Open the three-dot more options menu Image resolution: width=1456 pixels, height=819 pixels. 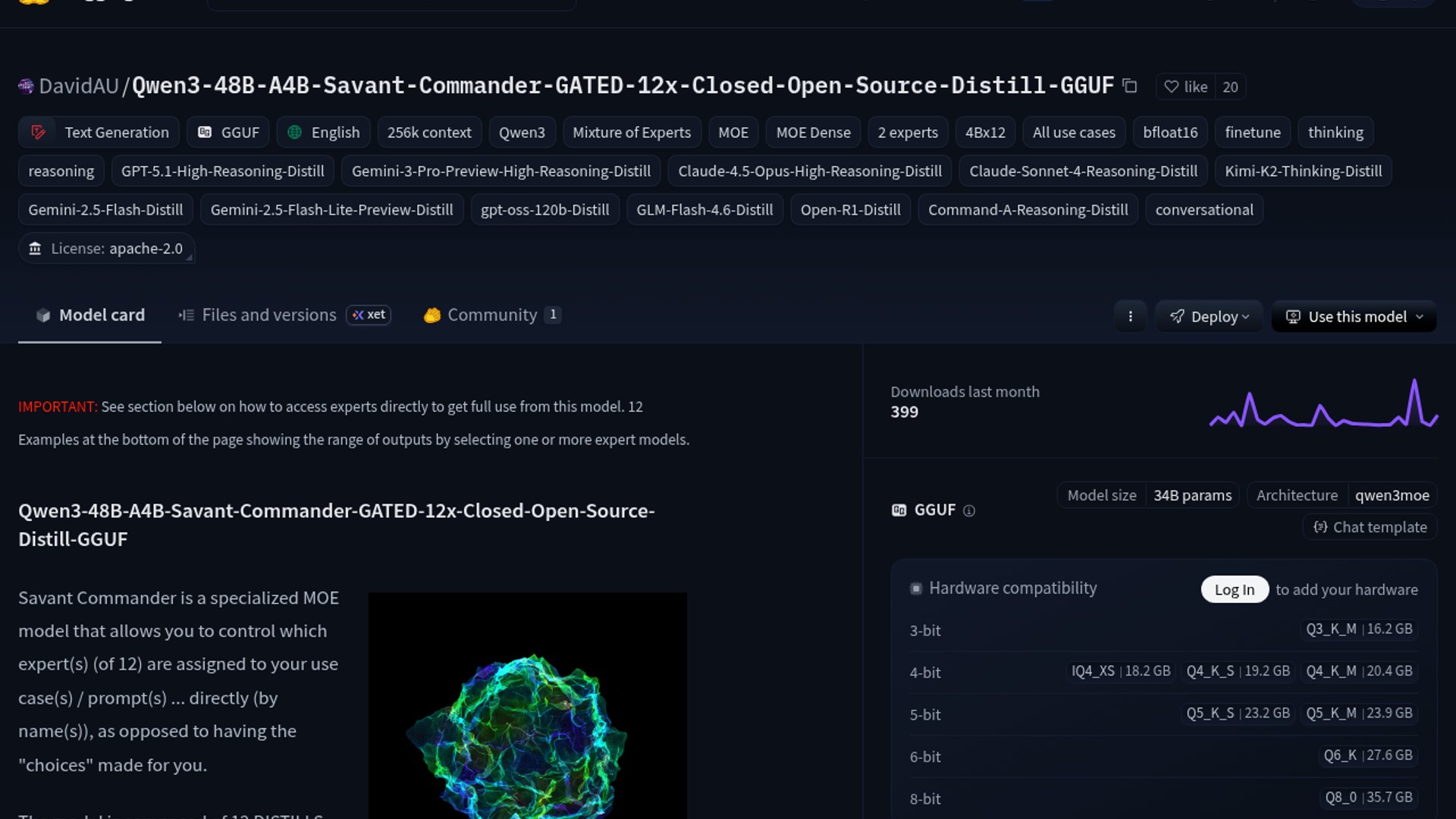point(1130,316)
